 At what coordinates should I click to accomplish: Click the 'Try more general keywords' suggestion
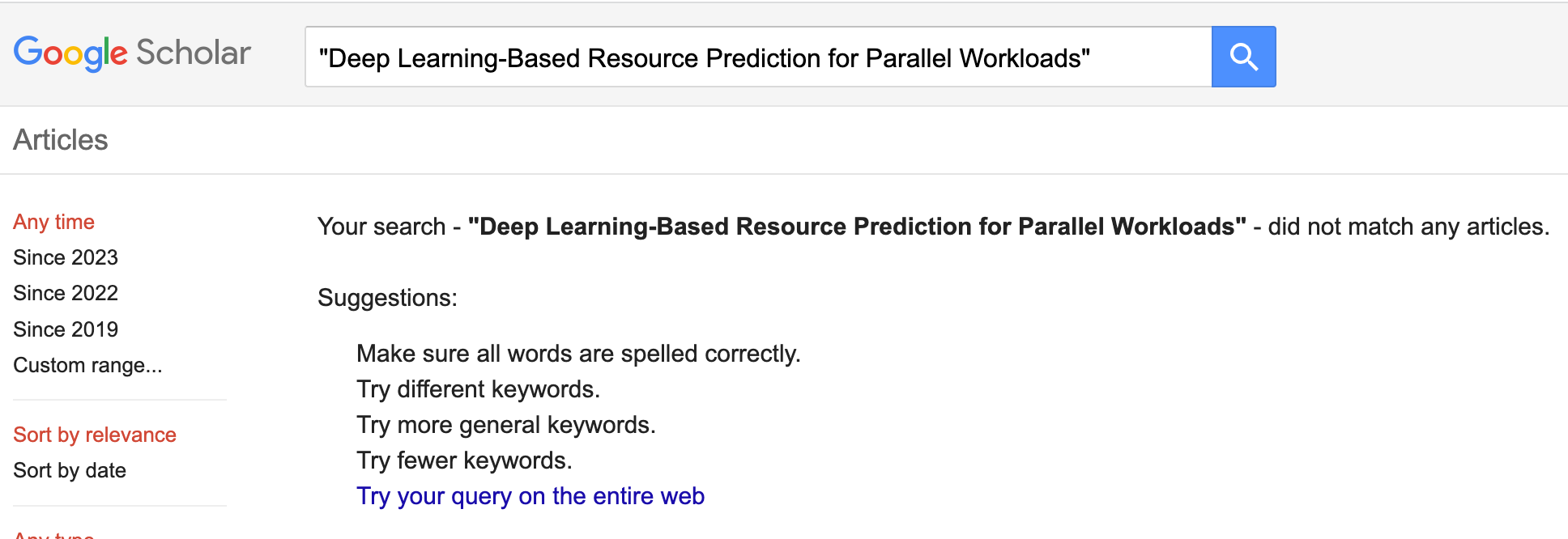pos(506,425)
